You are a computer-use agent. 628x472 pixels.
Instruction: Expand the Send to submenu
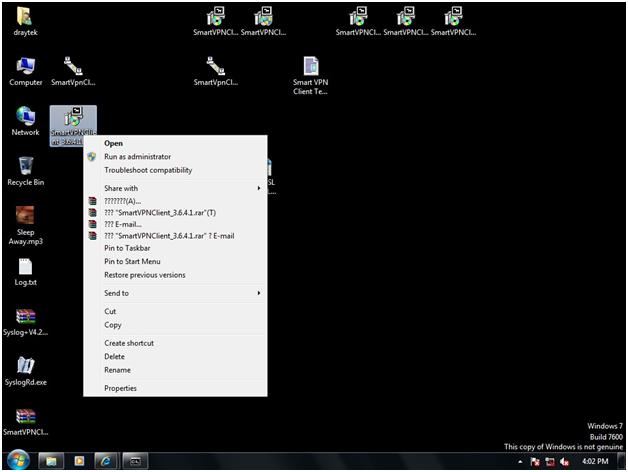pos(175,293)
